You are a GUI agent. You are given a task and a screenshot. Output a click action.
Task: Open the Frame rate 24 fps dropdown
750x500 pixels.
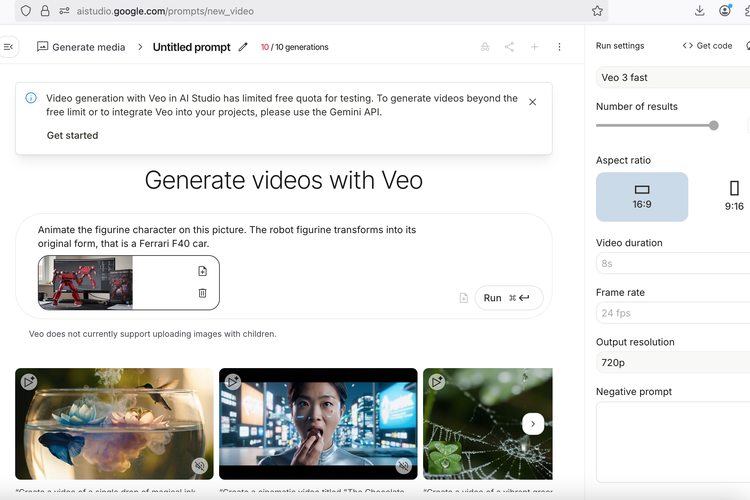(x=673, y=313)
